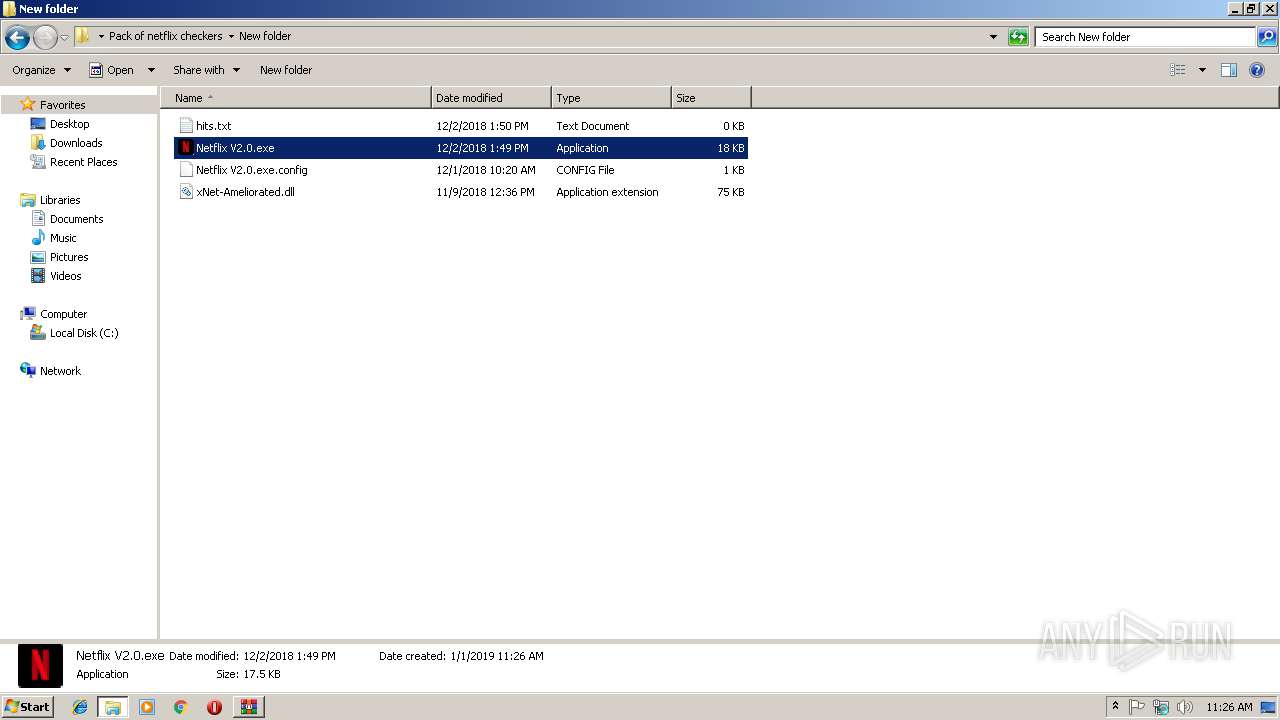Image resolution: width=1280 pixels, height=720 pixels.
Task: Sort by the Size column header
Action: click(x=711, y=98)
